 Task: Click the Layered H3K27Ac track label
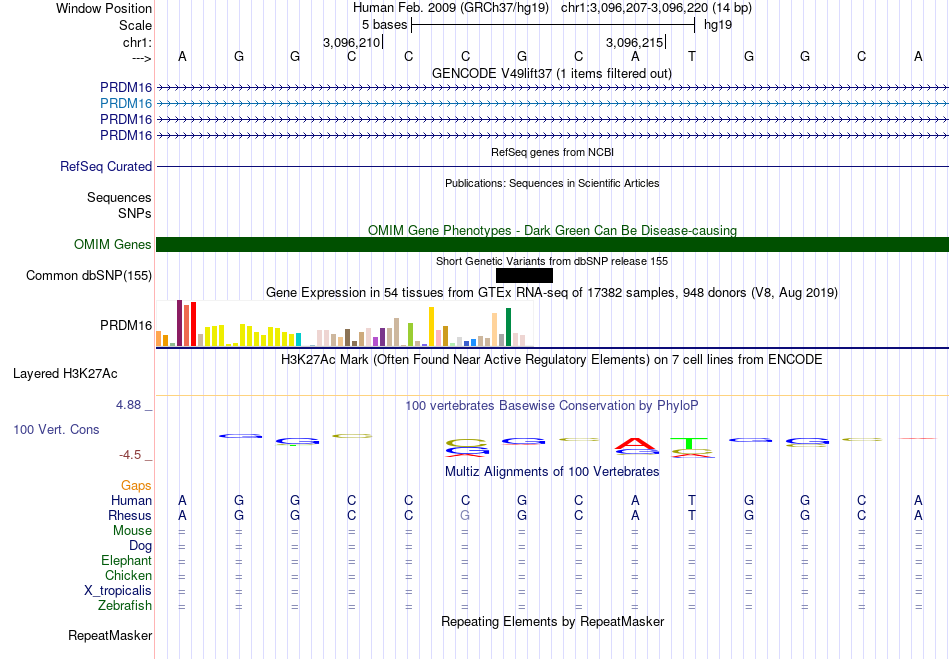pyautogui.click(x=65, y=374)
